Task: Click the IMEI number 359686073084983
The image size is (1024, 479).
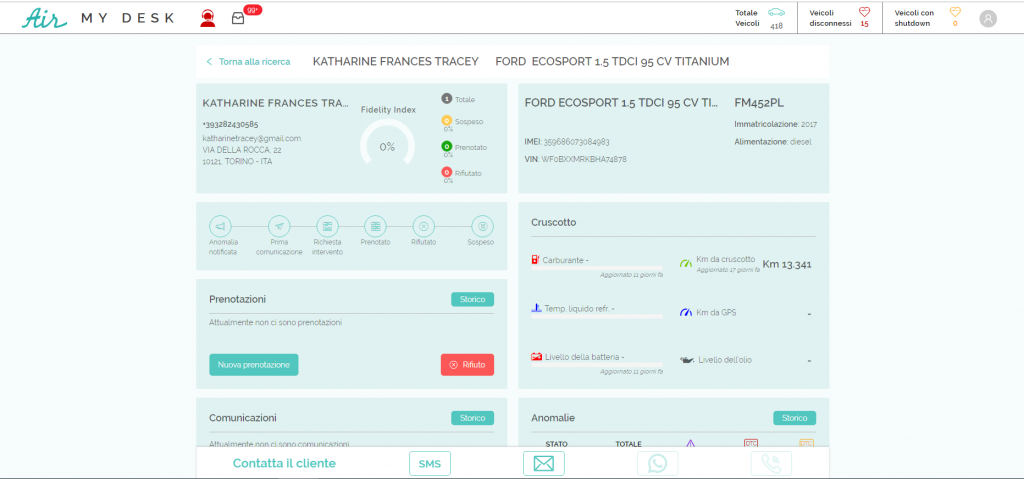Action: [x=577, y=142]
